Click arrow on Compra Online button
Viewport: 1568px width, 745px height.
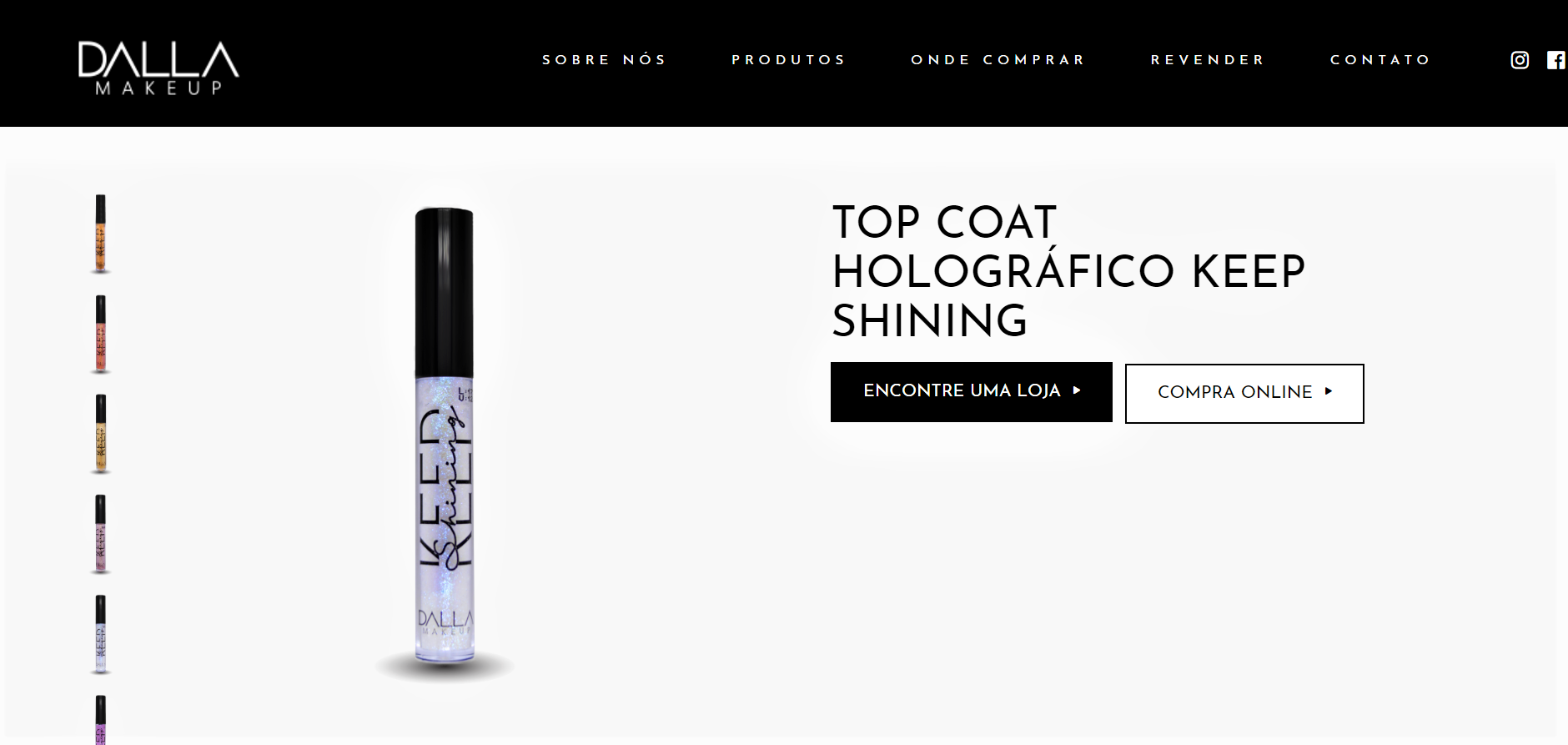(1329, 391)
